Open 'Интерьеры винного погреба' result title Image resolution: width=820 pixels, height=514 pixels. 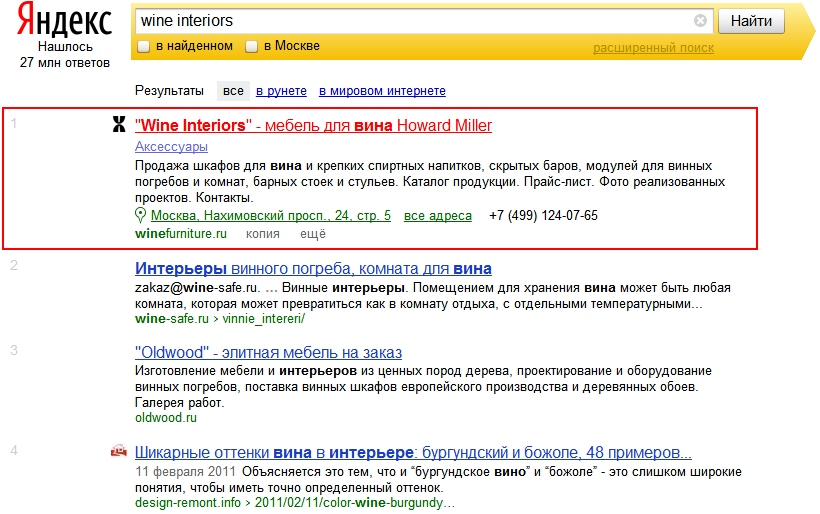pos(313,268)
